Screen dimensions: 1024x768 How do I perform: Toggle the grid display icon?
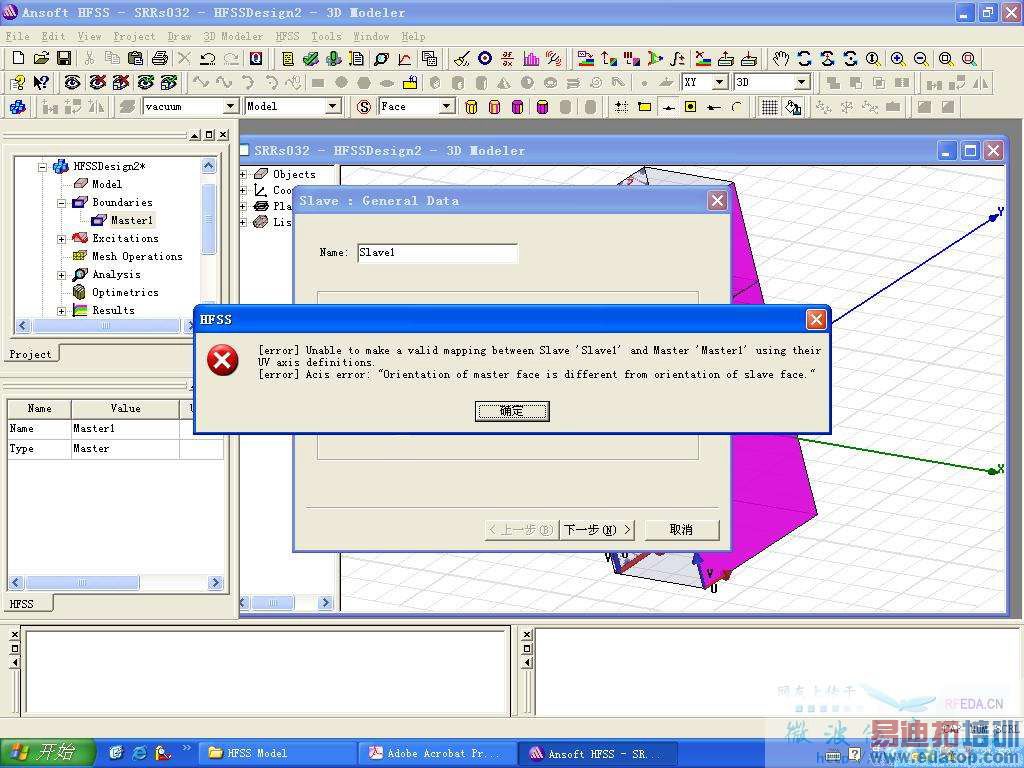pyautogui.click(x=770, y=106)
